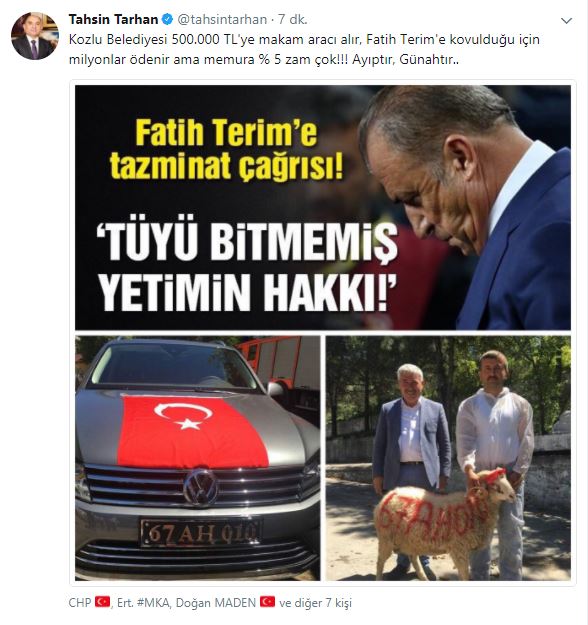
Task: Open the @tahsintarhan handle link
Action: tap(222, 19)
